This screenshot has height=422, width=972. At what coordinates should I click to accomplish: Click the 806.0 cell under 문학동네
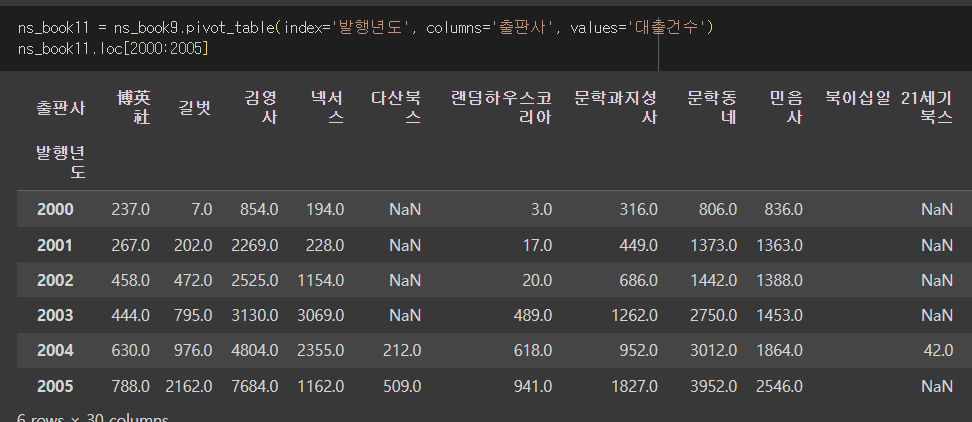click(718, 209)
